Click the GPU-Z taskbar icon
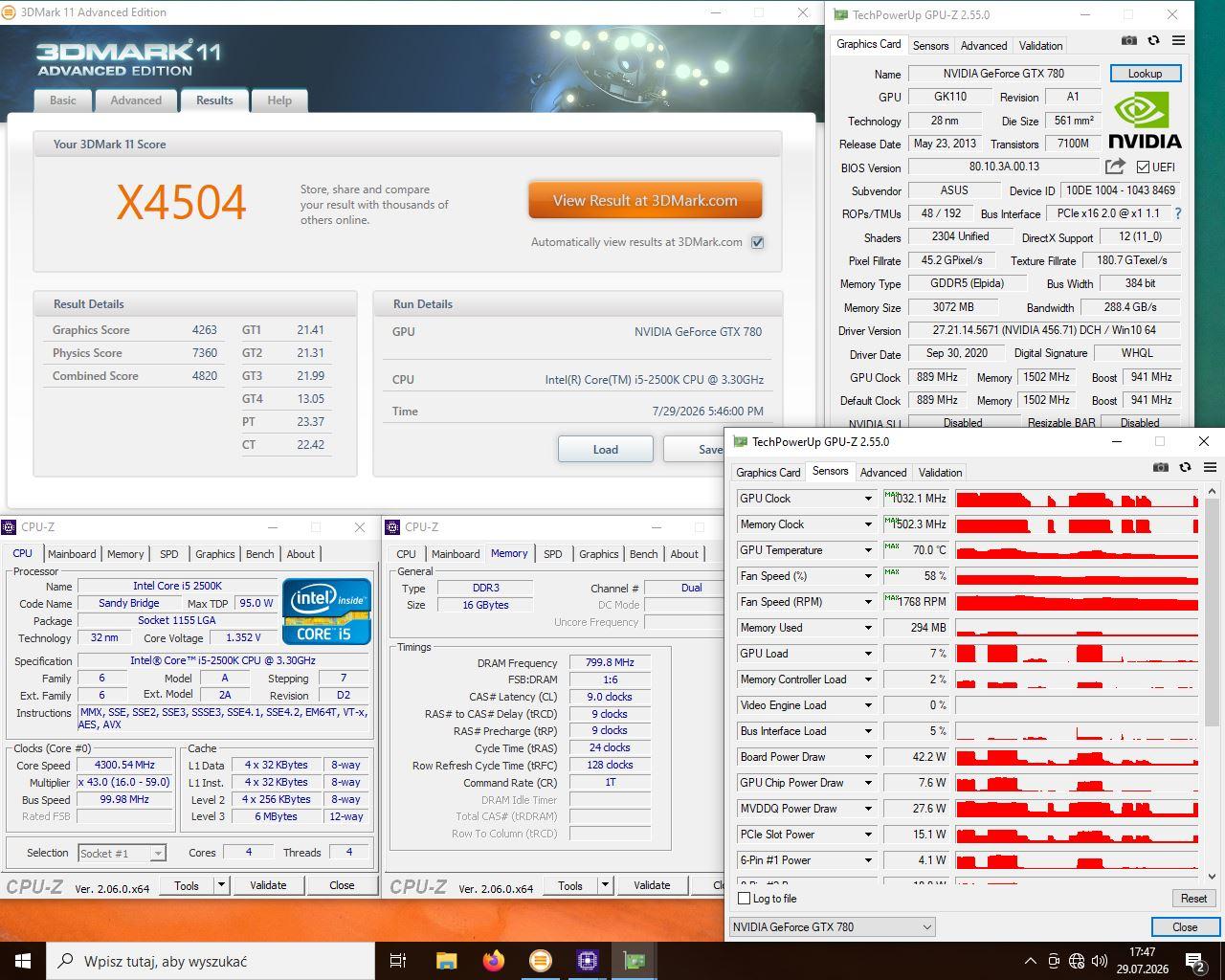Screen dimensions: 1225x980 (x=635, y=960)
